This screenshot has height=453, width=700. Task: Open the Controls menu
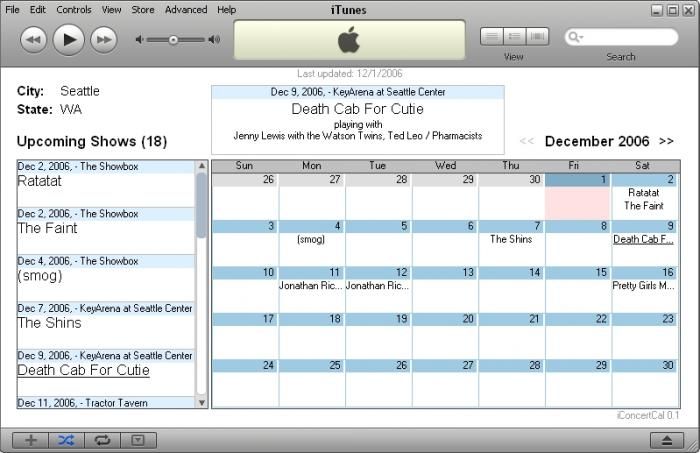tap(74, 9)
